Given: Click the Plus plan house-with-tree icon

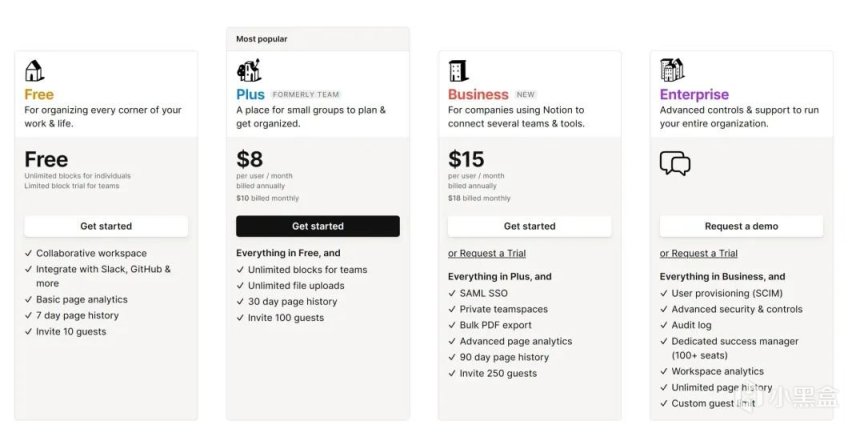Looking at the screenshot, I should [249, 71].
